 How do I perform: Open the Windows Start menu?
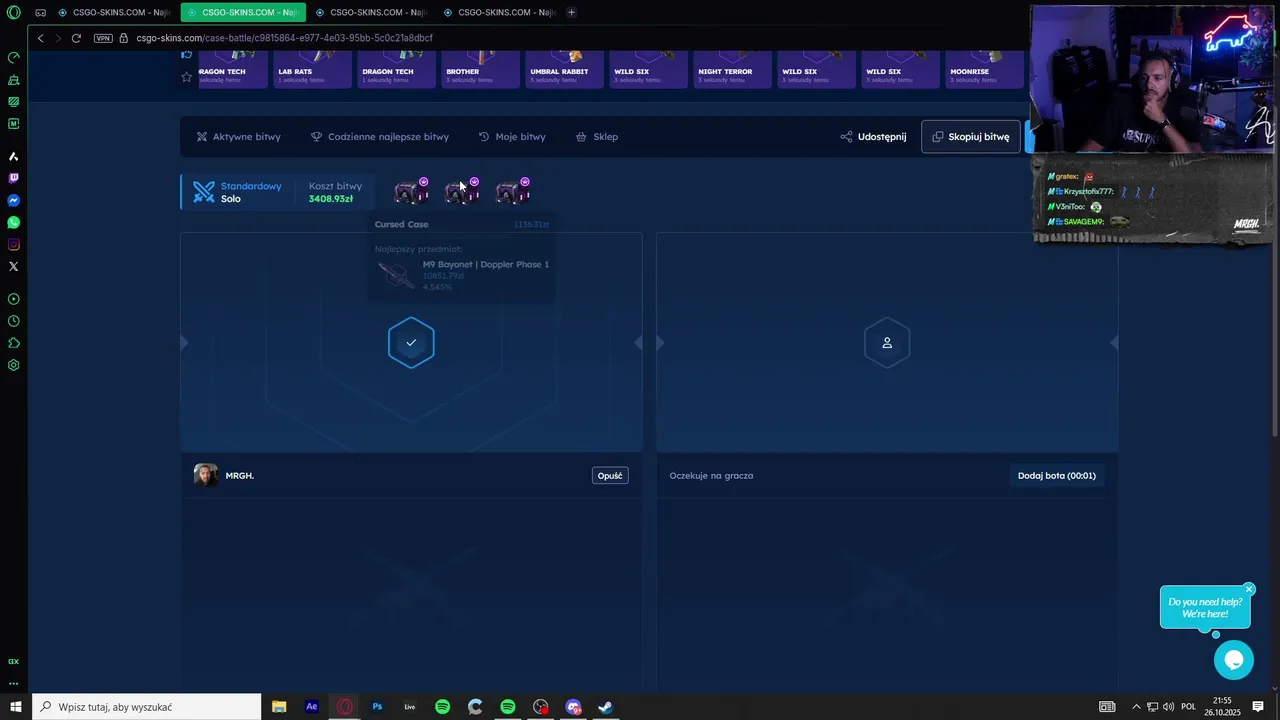coord(16,707)
